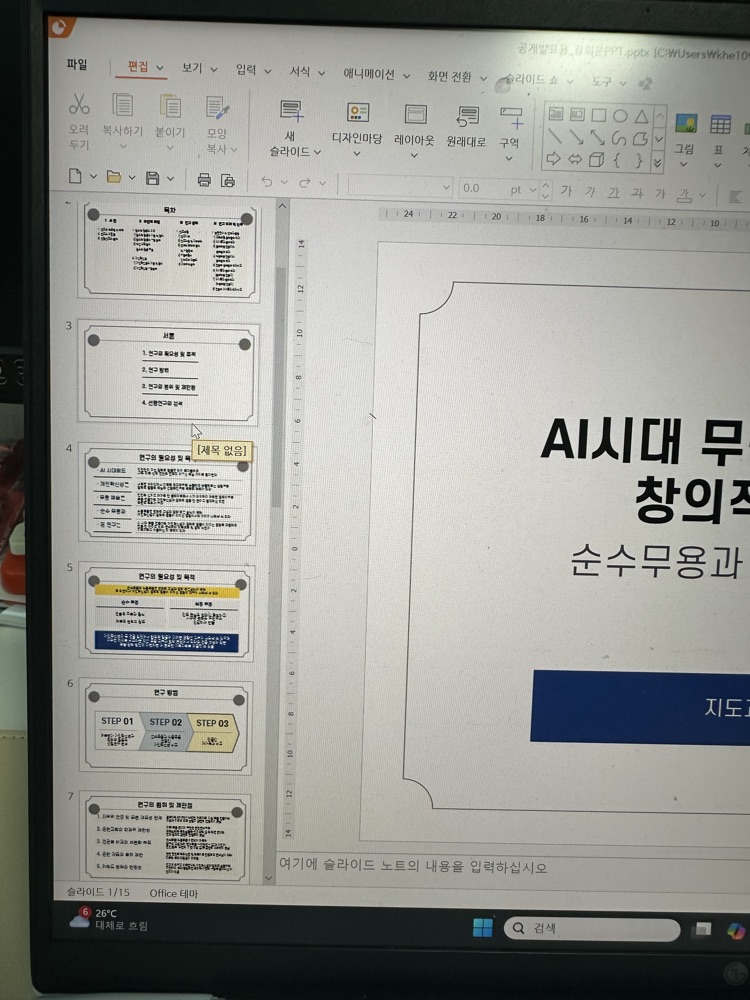The image size is (750, 1000).
Task: Open the pt unit dropdown
Action: [x=533, y=189]
